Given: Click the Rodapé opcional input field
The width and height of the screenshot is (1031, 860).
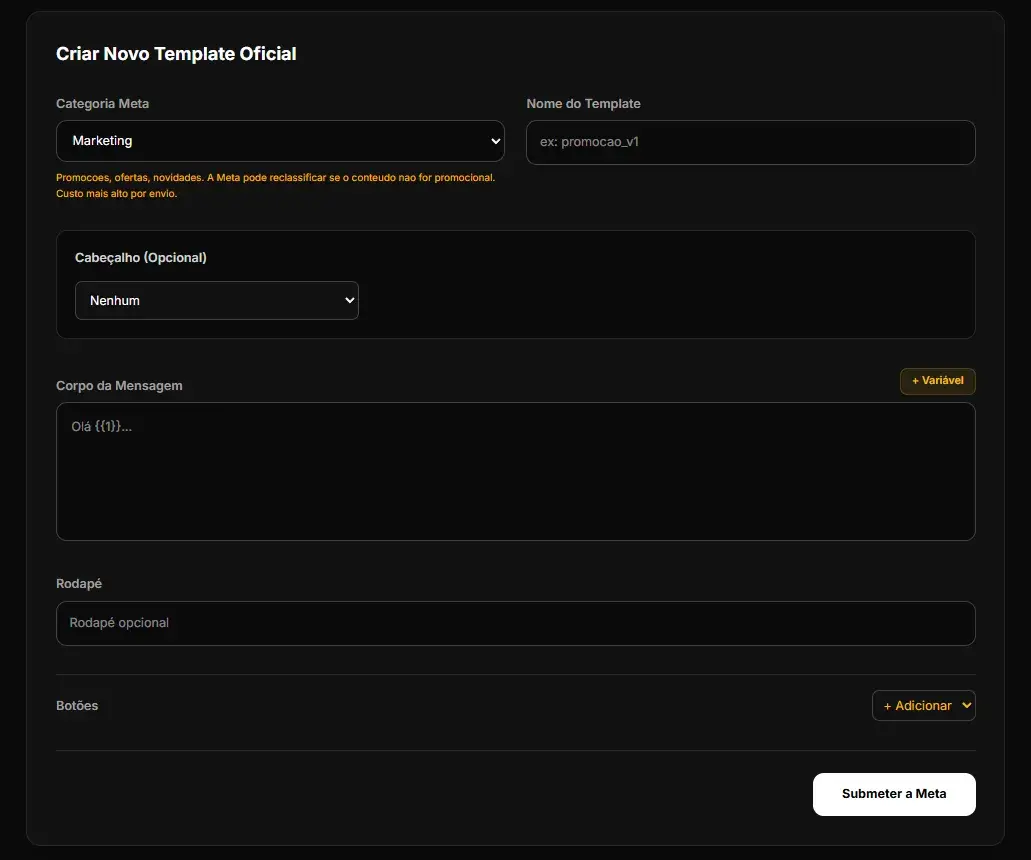Looking at the screenshot, I should [516, 623].
